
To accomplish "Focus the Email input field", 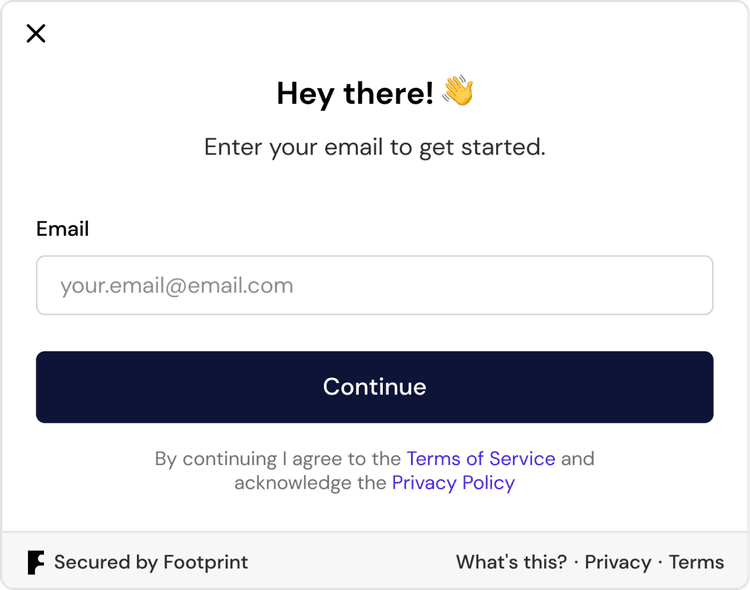I will point(375,285).
